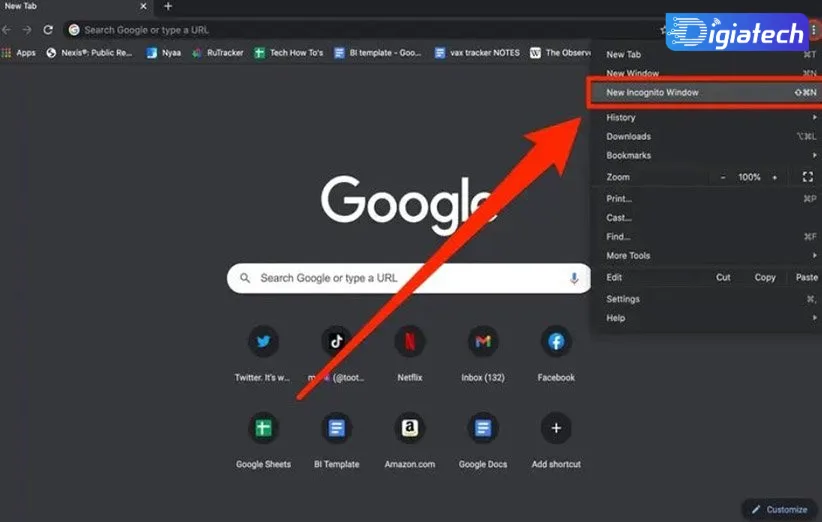Image resolution: width=822 pixels, height=522 pixels.
Task: Click the Add shortcut plus tile
Action: tap(556, 428)
